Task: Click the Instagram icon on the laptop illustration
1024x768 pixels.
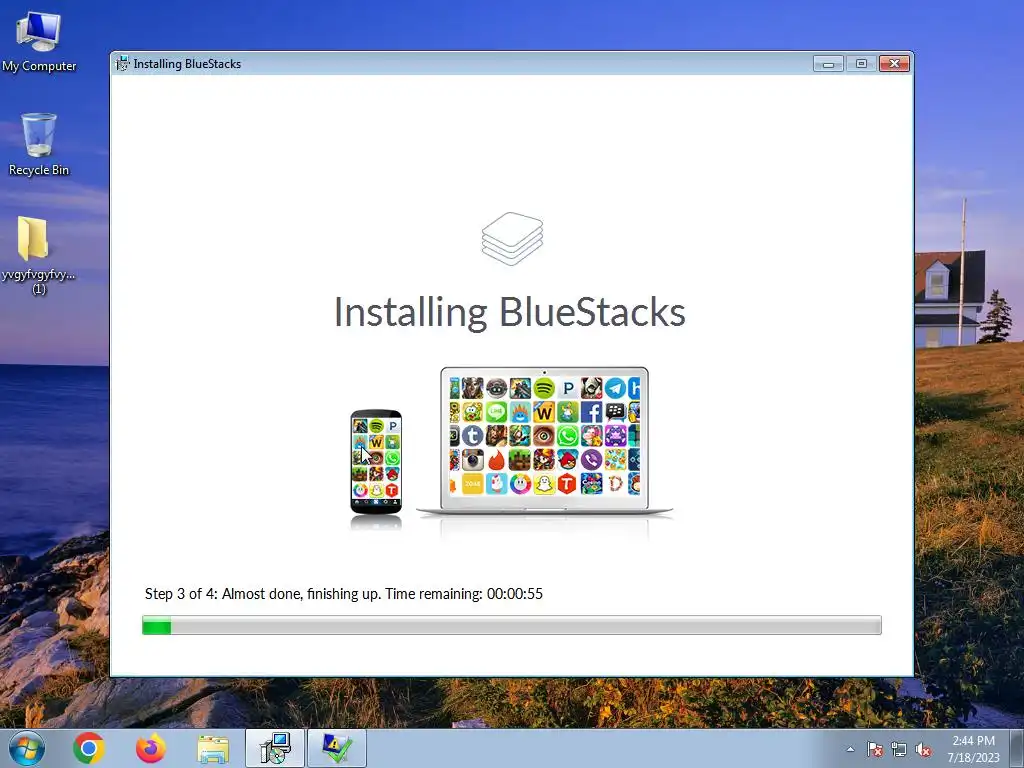Action: point(473,460)
